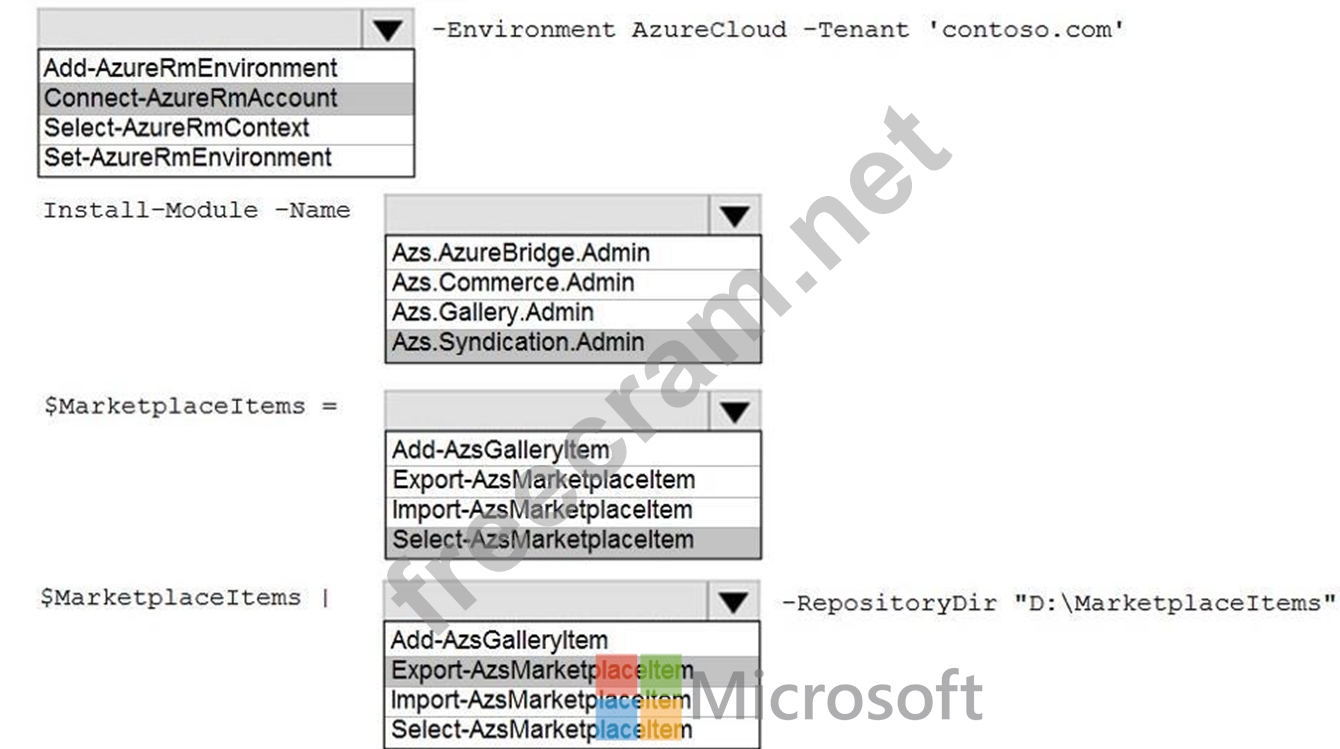Open the Install-Module -Name dropdown arrow
The image size is (1340, 749).
735,215
